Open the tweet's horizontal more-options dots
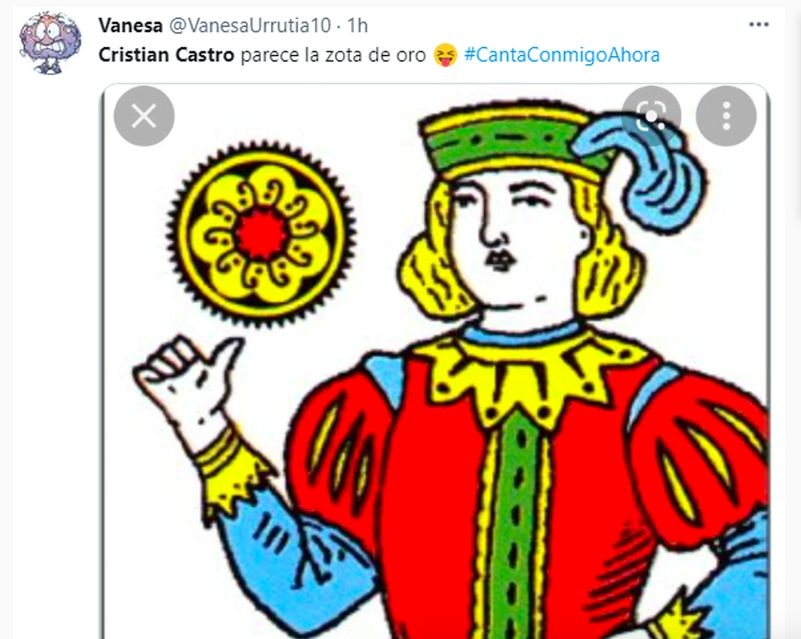Viewport: 801px width, 639px height. pos(759,25)
